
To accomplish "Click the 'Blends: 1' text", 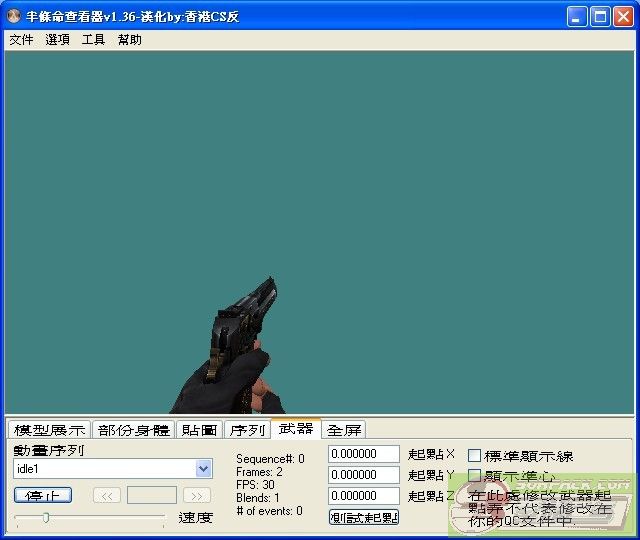I will point(258,498).
